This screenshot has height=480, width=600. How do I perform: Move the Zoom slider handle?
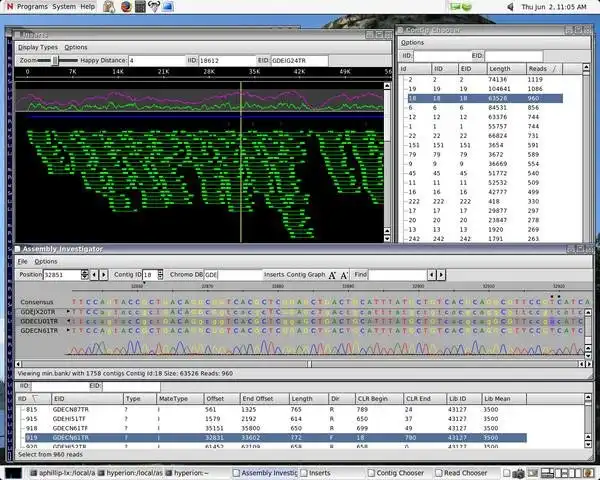point(55,60)
